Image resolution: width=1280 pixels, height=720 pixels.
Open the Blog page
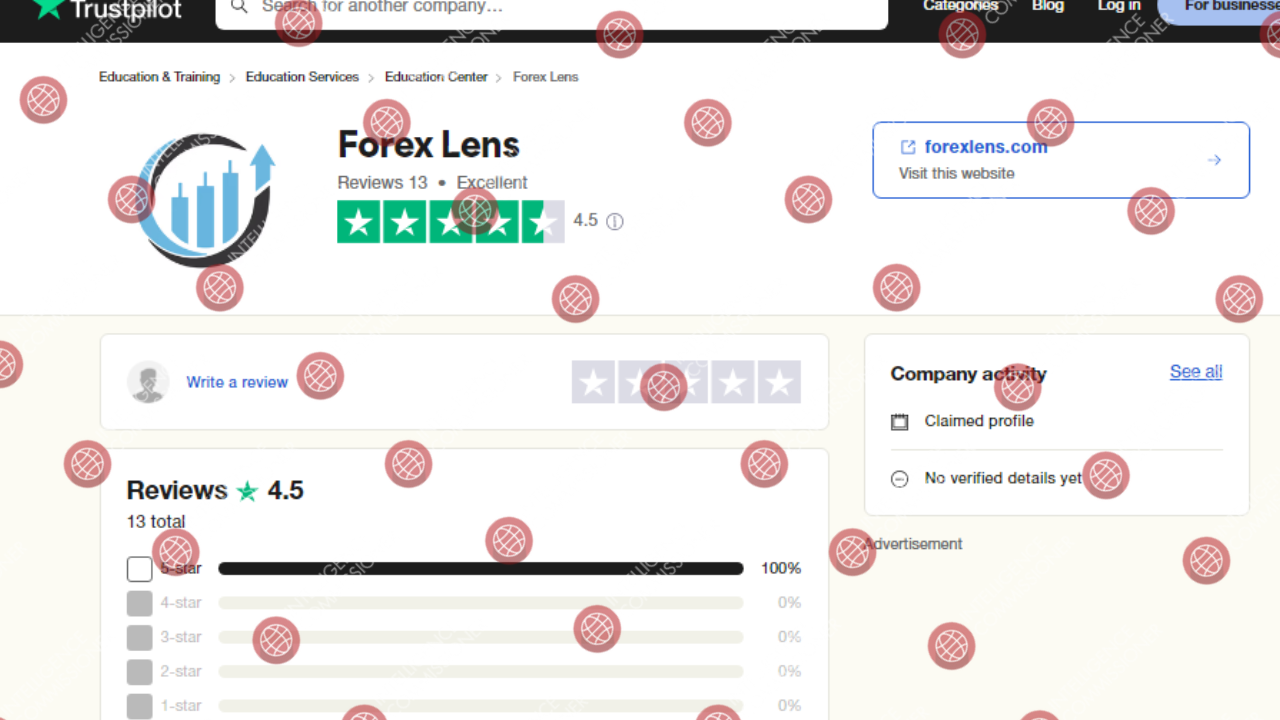1048,6
